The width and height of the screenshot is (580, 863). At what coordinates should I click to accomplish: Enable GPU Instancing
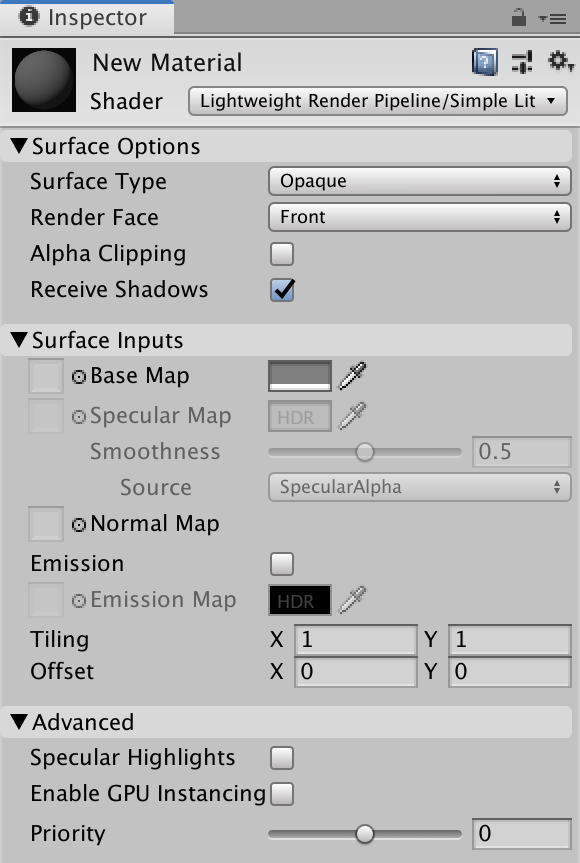coord(281,793)
